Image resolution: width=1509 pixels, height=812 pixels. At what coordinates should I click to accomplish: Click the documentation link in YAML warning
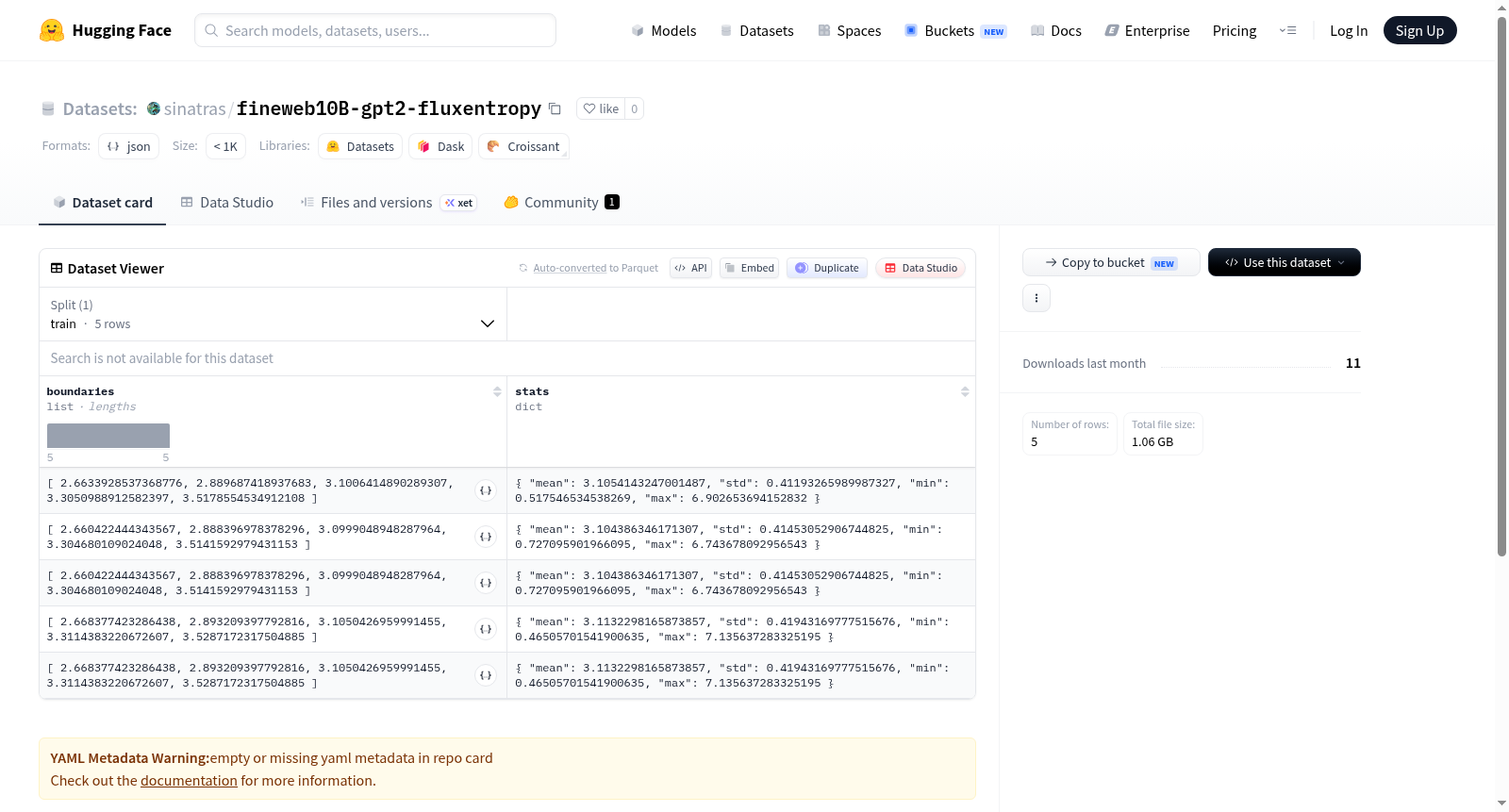[x=189, y=781]
